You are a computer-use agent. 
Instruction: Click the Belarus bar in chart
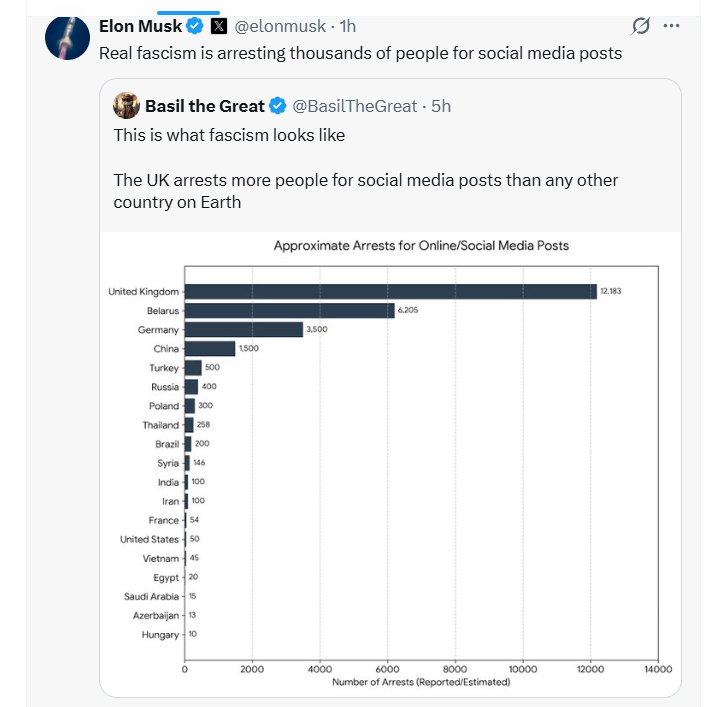click(x=289, y=311)
